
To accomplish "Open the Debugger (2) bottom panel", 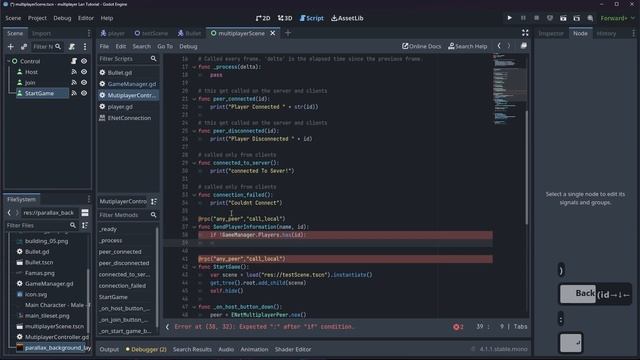I will coord(146,350).
